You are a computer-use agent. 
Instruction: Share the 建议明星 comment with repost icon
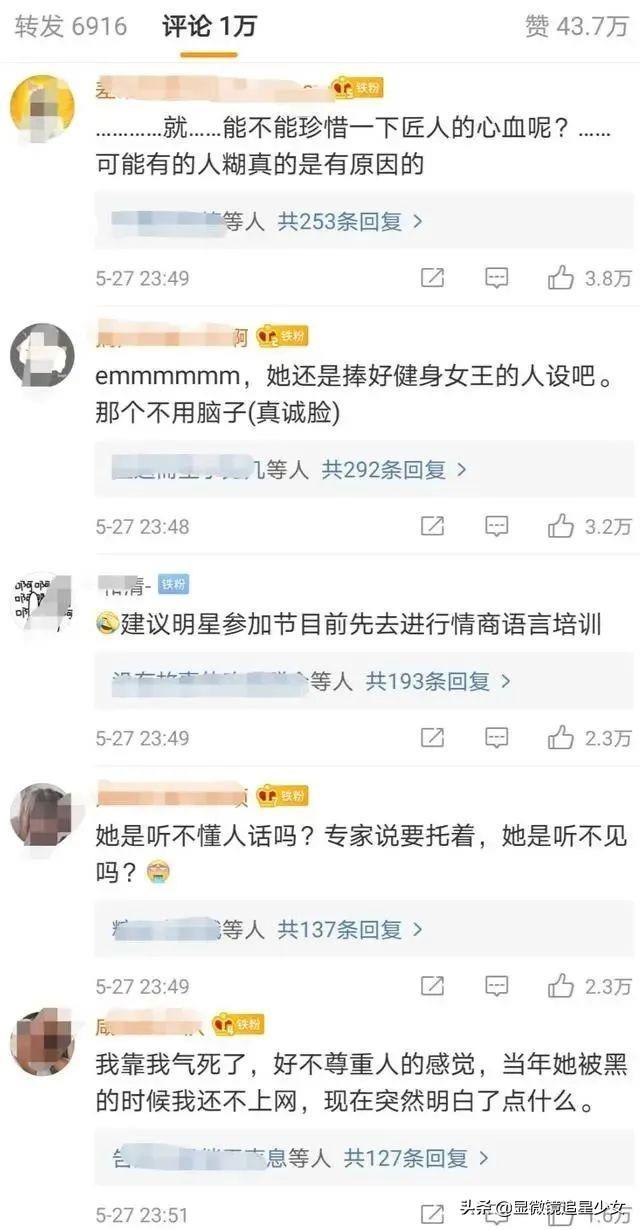point(432,738)
